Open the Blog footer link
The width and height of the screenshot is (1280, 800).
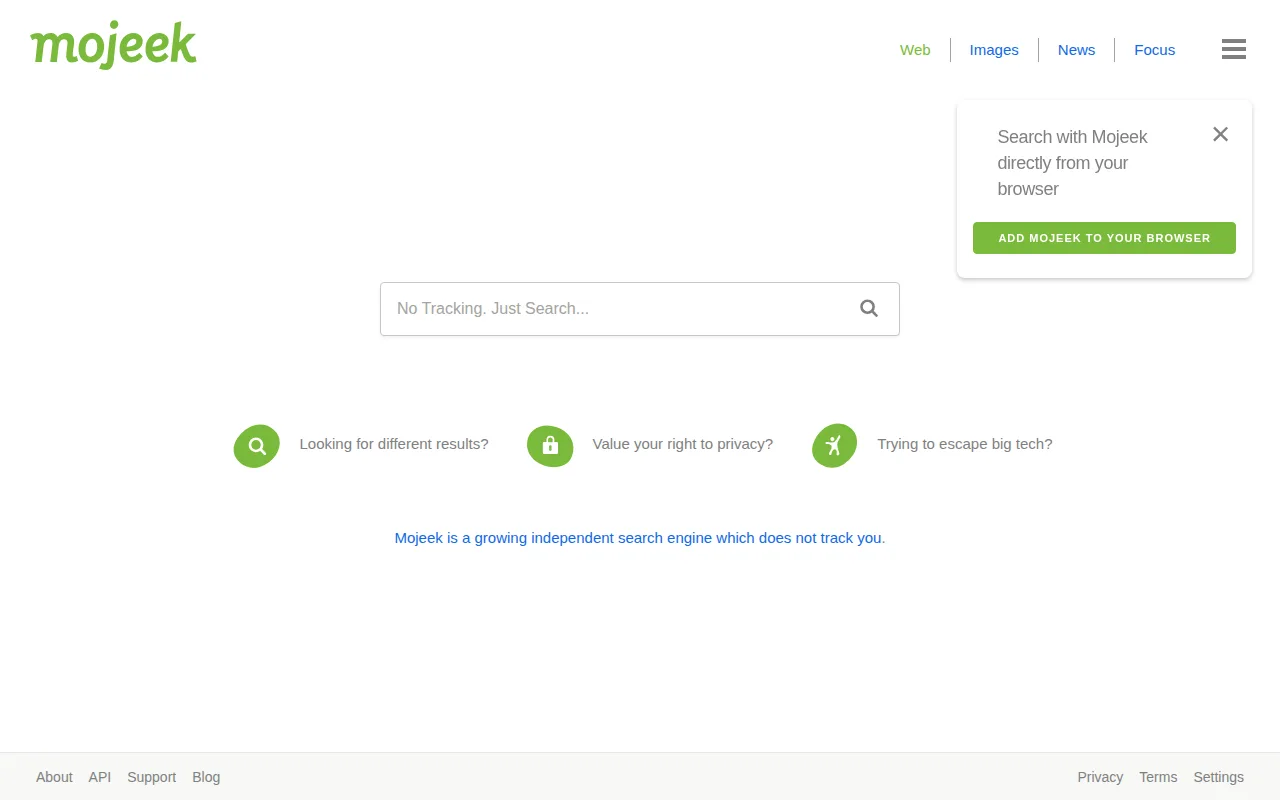tap(206, 777)
